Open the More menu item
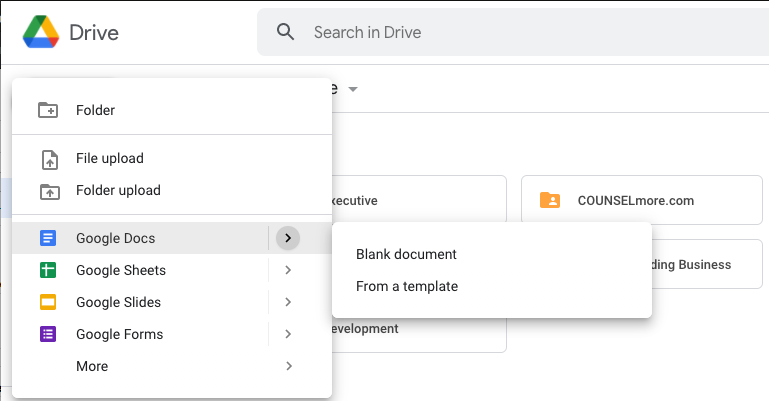 (x=172, y=366)
